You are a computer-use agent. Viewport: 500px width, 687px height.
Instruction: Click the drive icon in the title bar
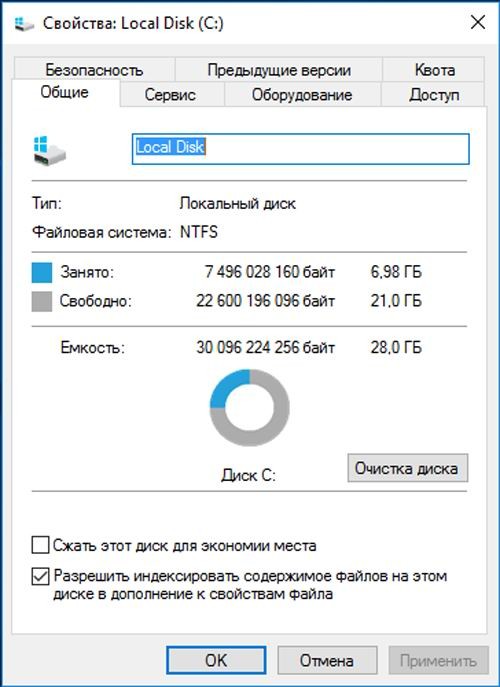pos(24,24)
